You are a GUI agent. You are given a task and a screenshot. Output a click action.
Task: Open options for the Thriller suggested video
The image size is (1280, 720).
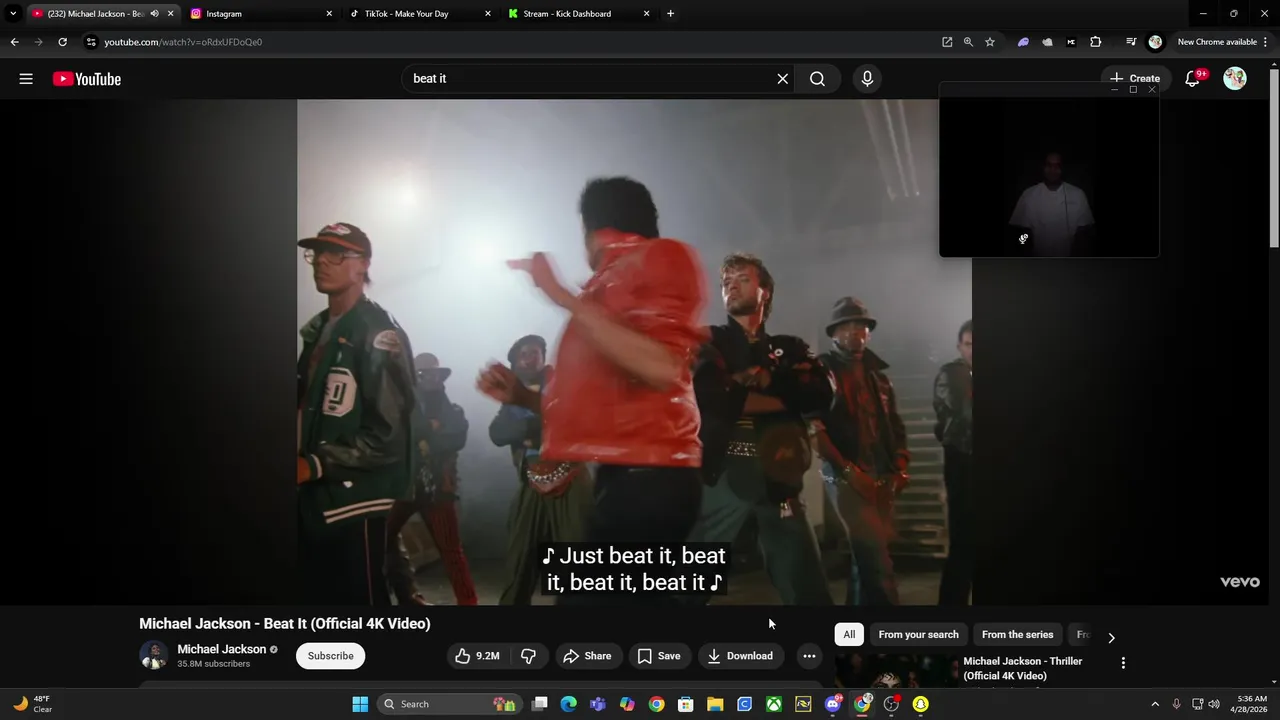pyautogui.click(x=1123, y=663)
